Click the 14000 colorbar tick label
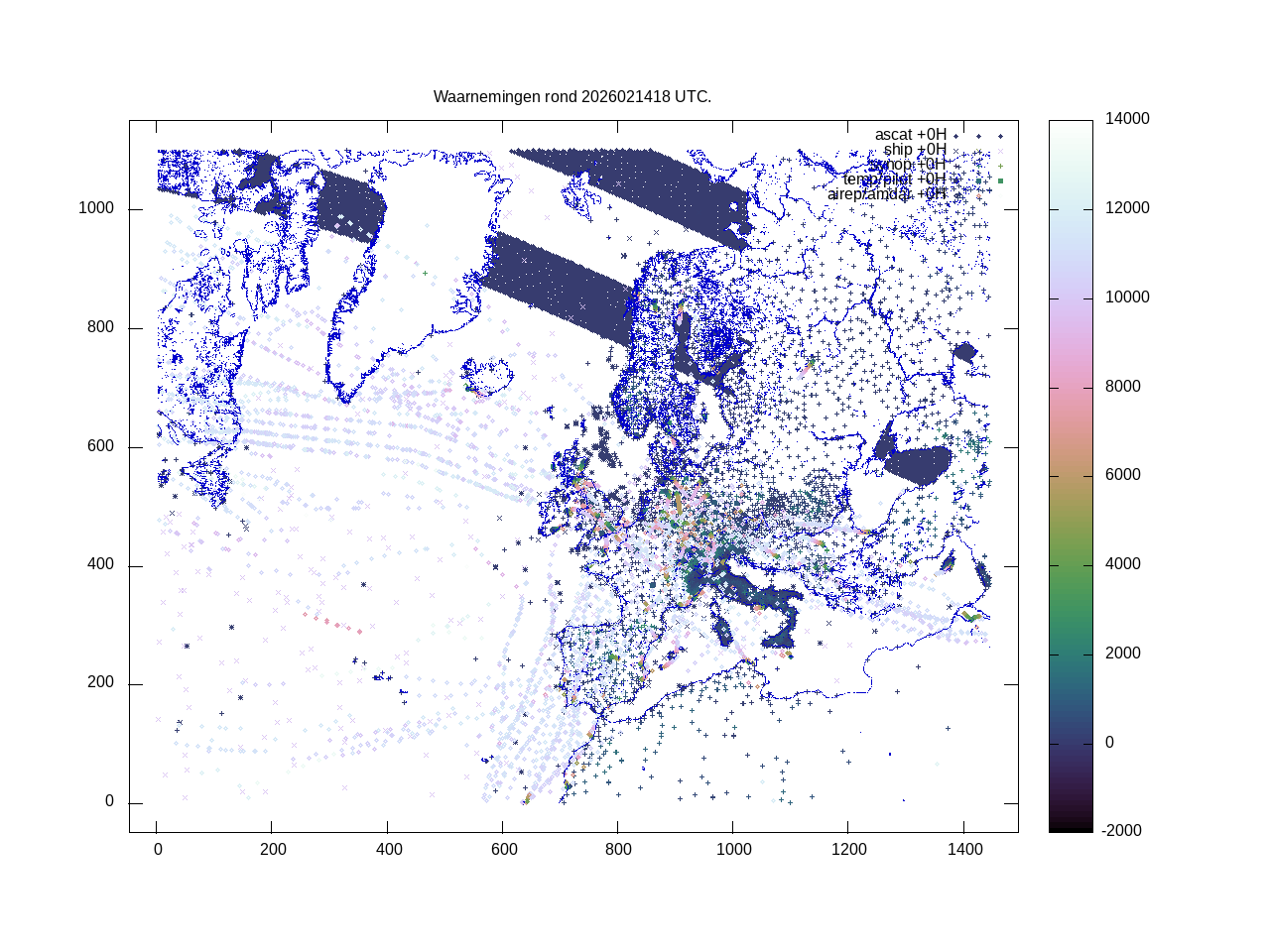 point(1127,119)
